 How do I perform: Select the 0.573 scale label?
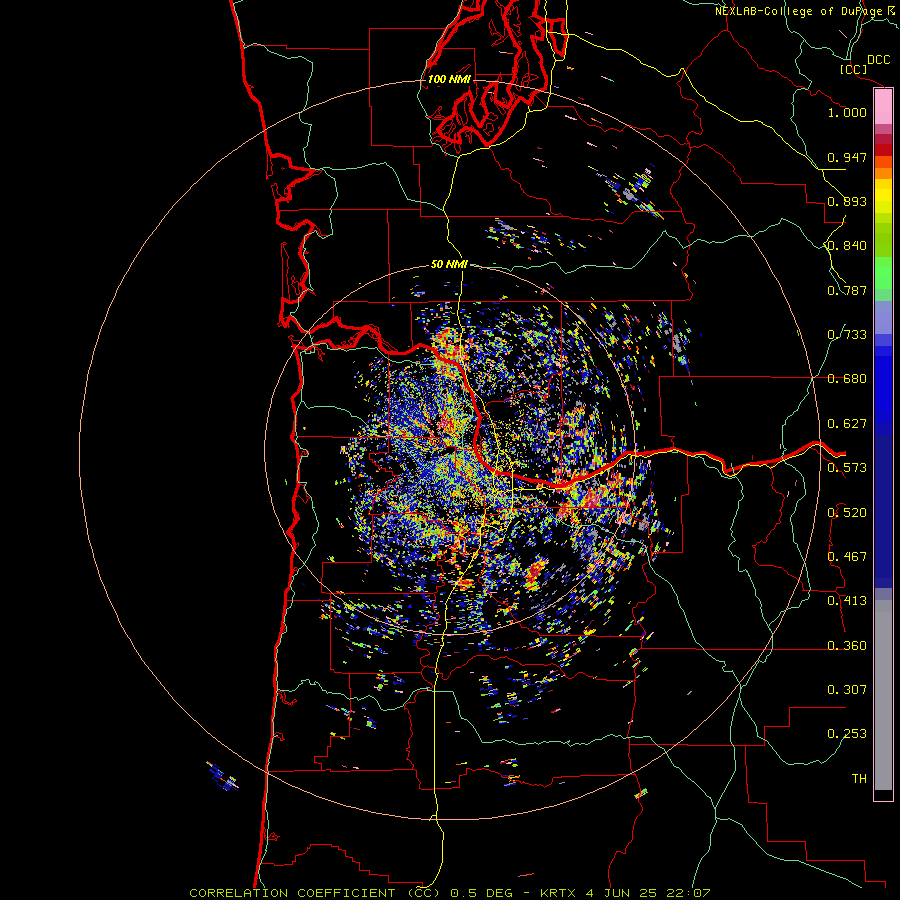847,468
